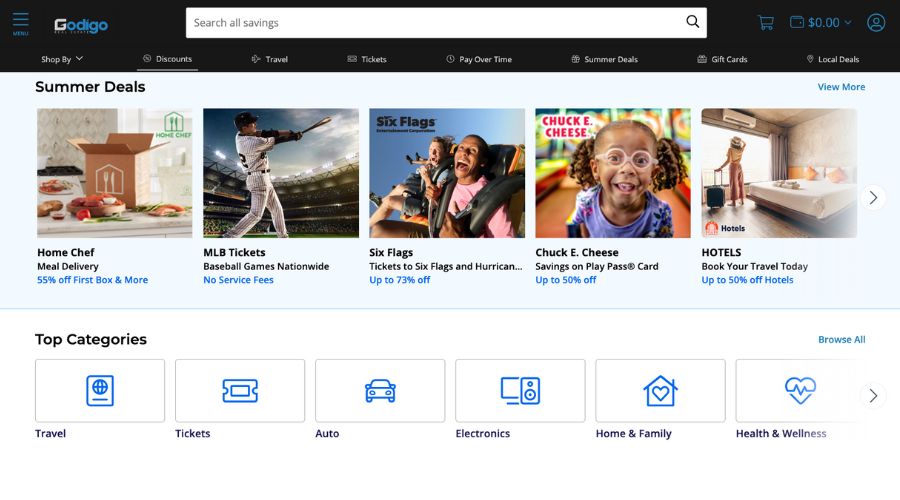Click the Travel passport category icon
The height and width of the screenshot is (500, 900).
(100, 391)
